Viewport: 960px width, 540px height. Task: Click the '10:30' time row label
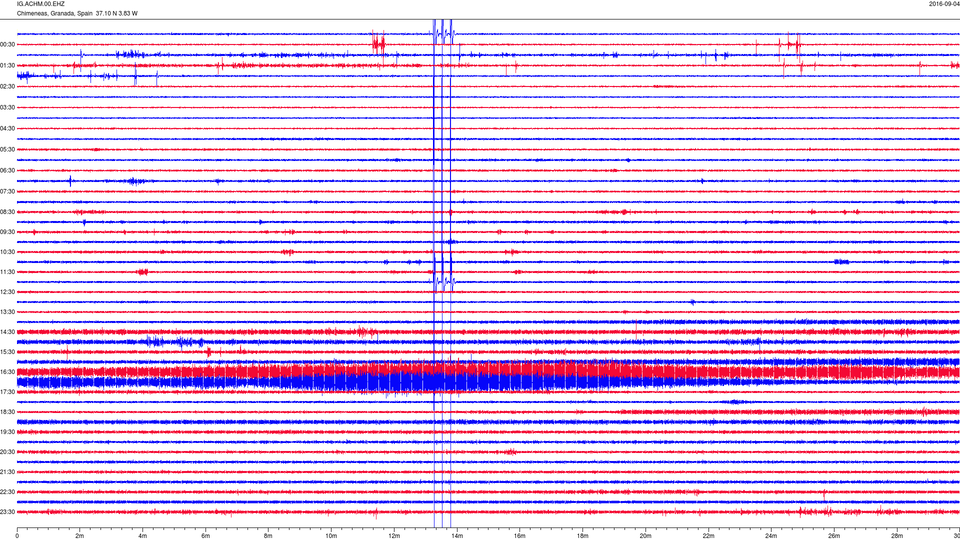7,252
